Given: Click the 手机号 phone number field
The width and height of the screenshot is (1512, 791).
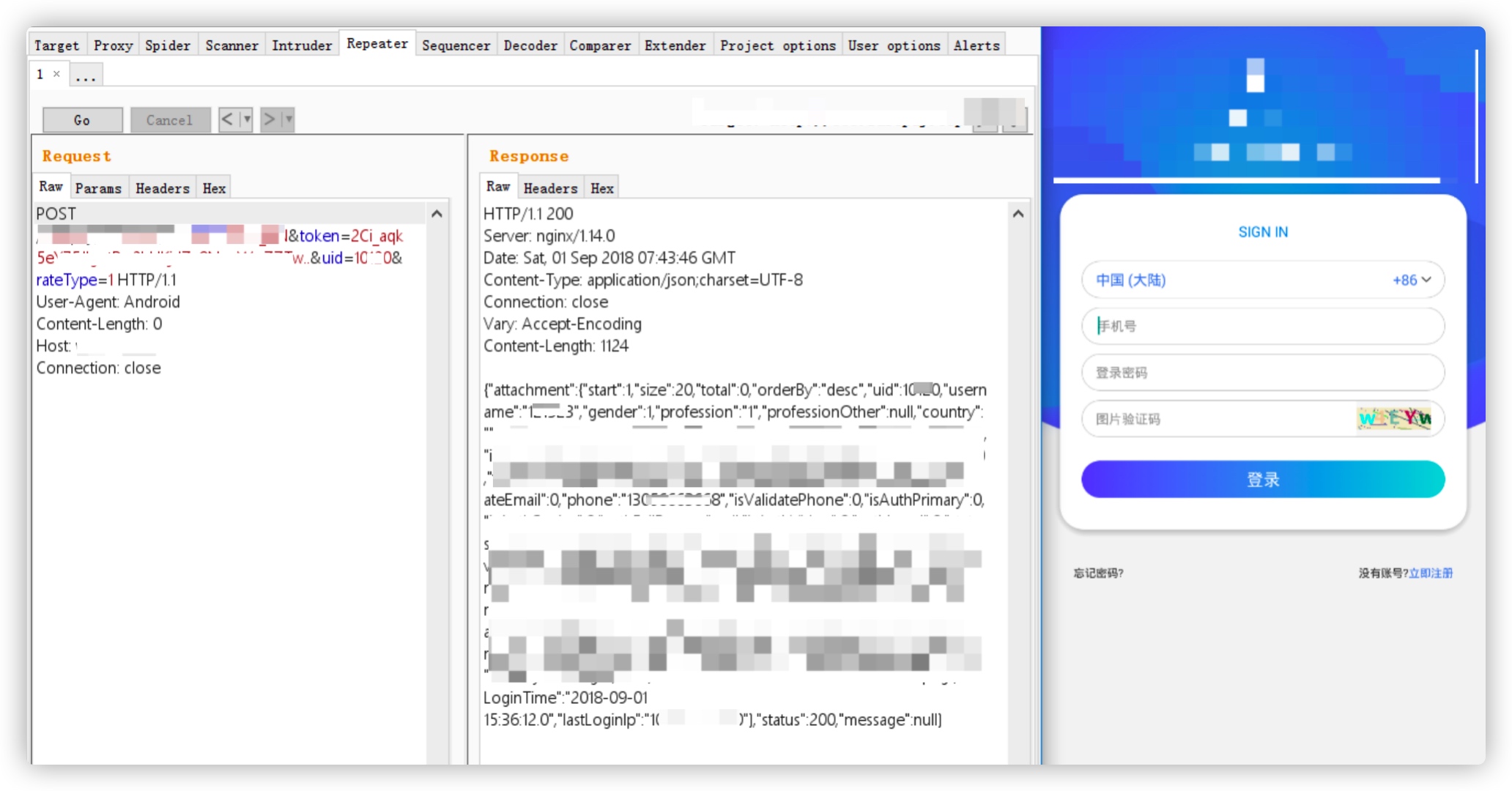Looking at the screenshot, I should coord(1262,326).
